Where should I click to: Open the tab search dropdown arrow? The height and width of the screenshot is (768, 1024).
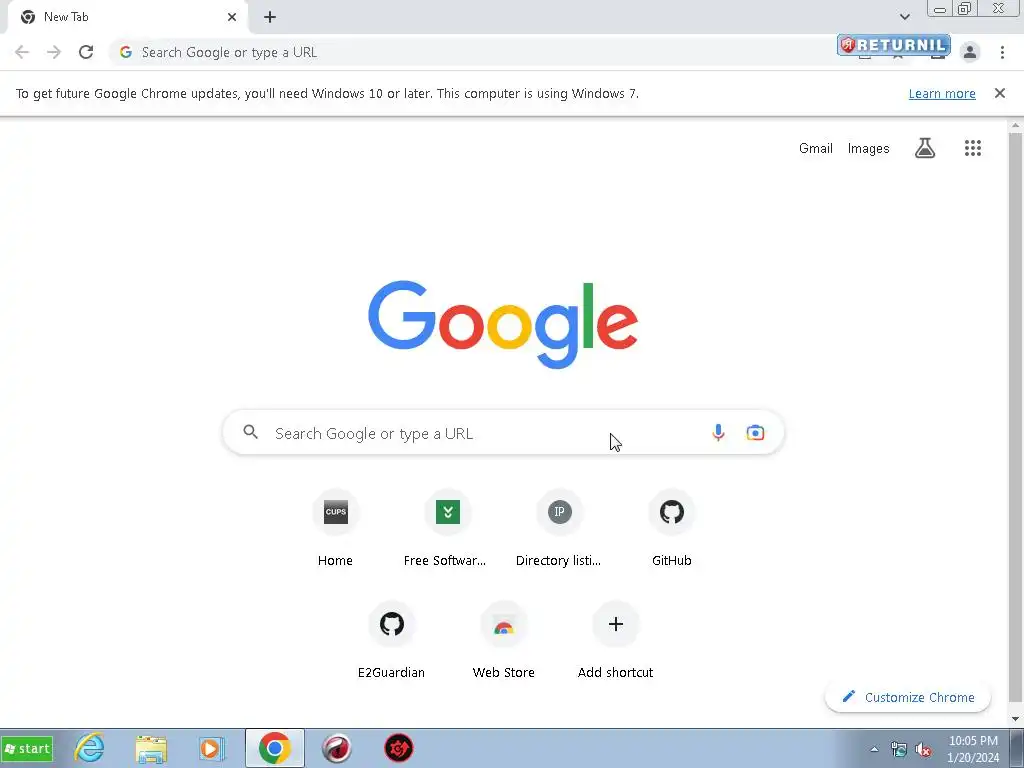pos(904,17)
